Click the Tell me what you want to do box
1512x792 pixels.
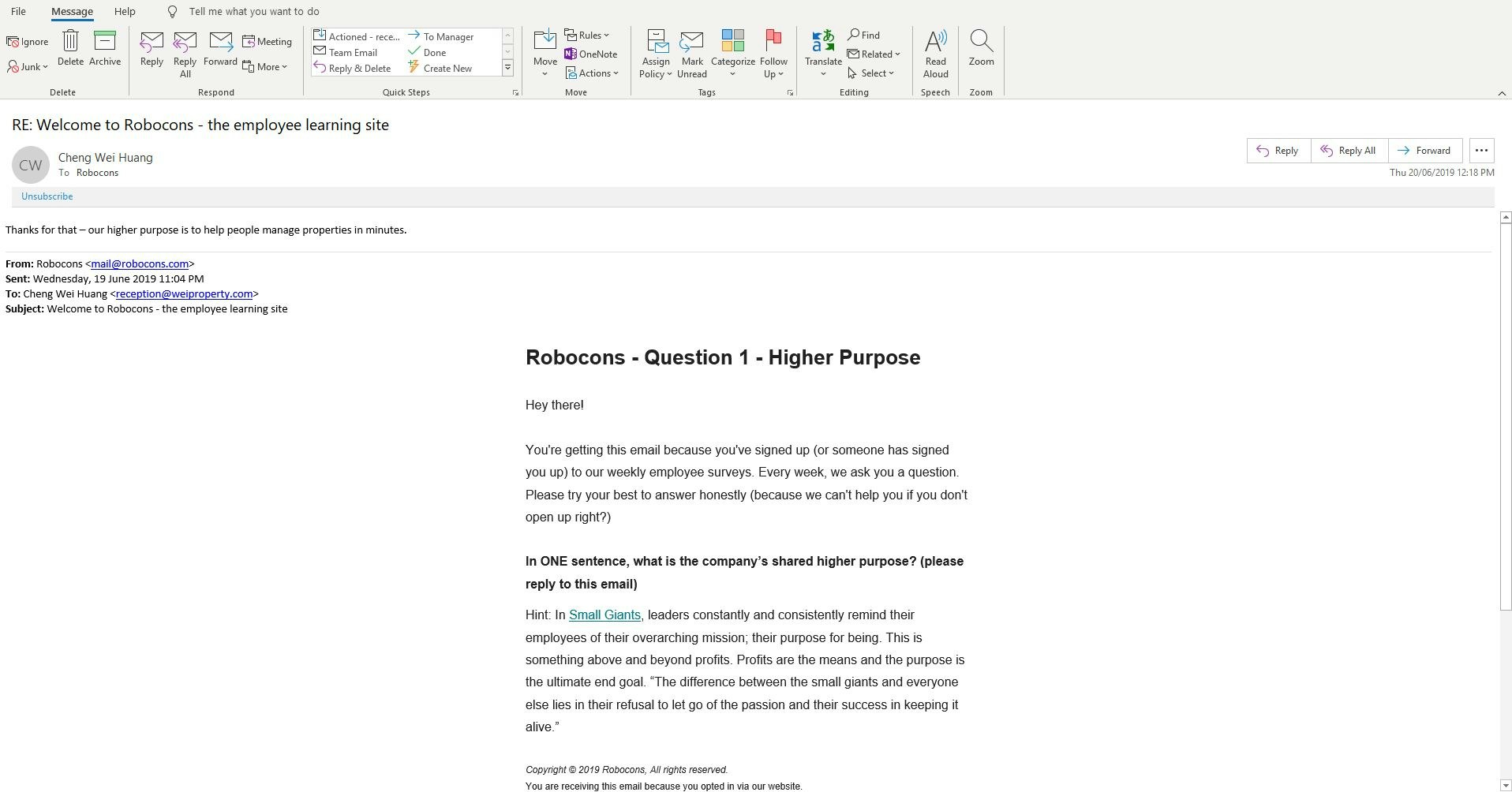254,11
